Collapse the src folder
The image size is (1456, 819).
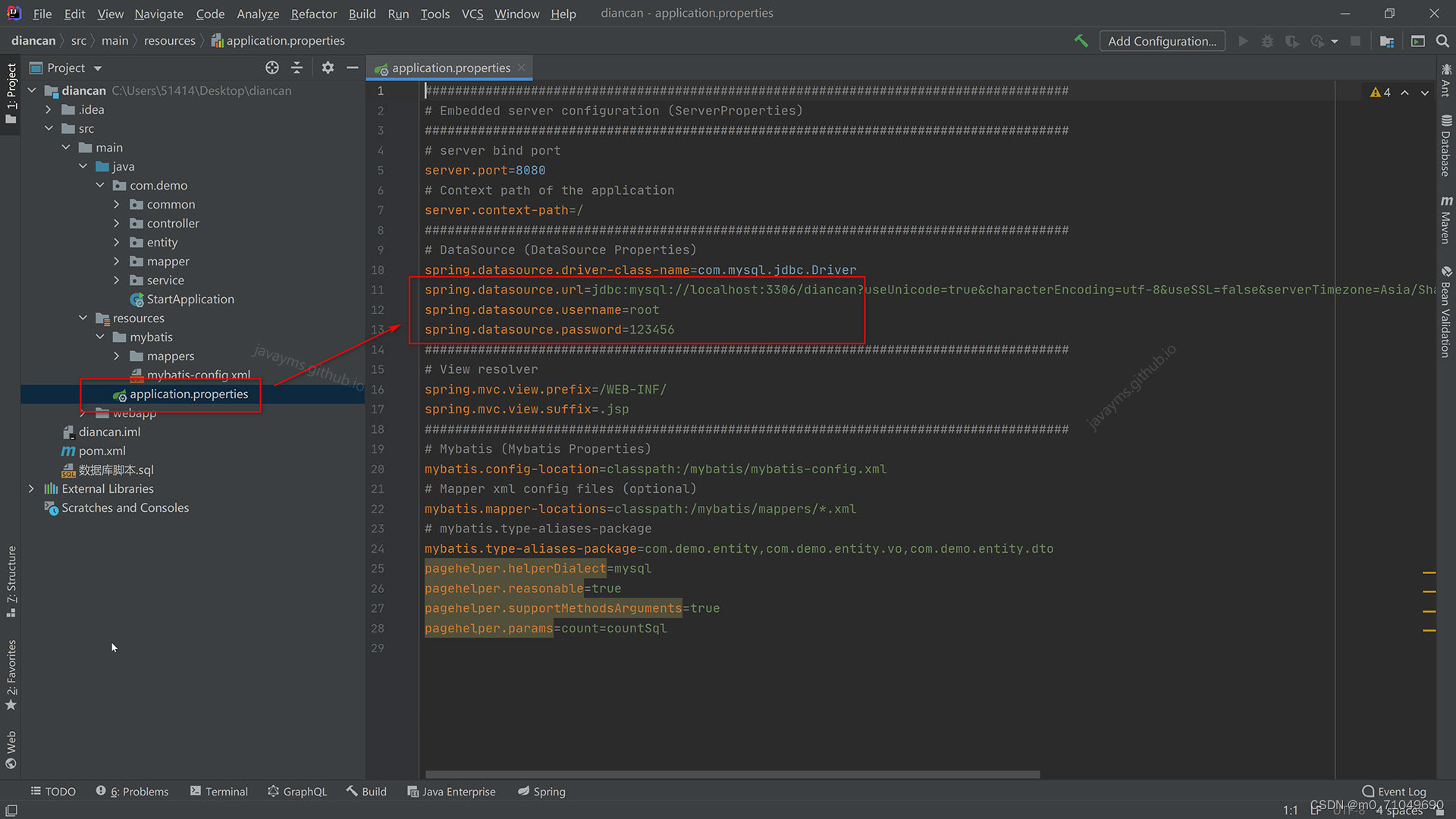point(49,128)
